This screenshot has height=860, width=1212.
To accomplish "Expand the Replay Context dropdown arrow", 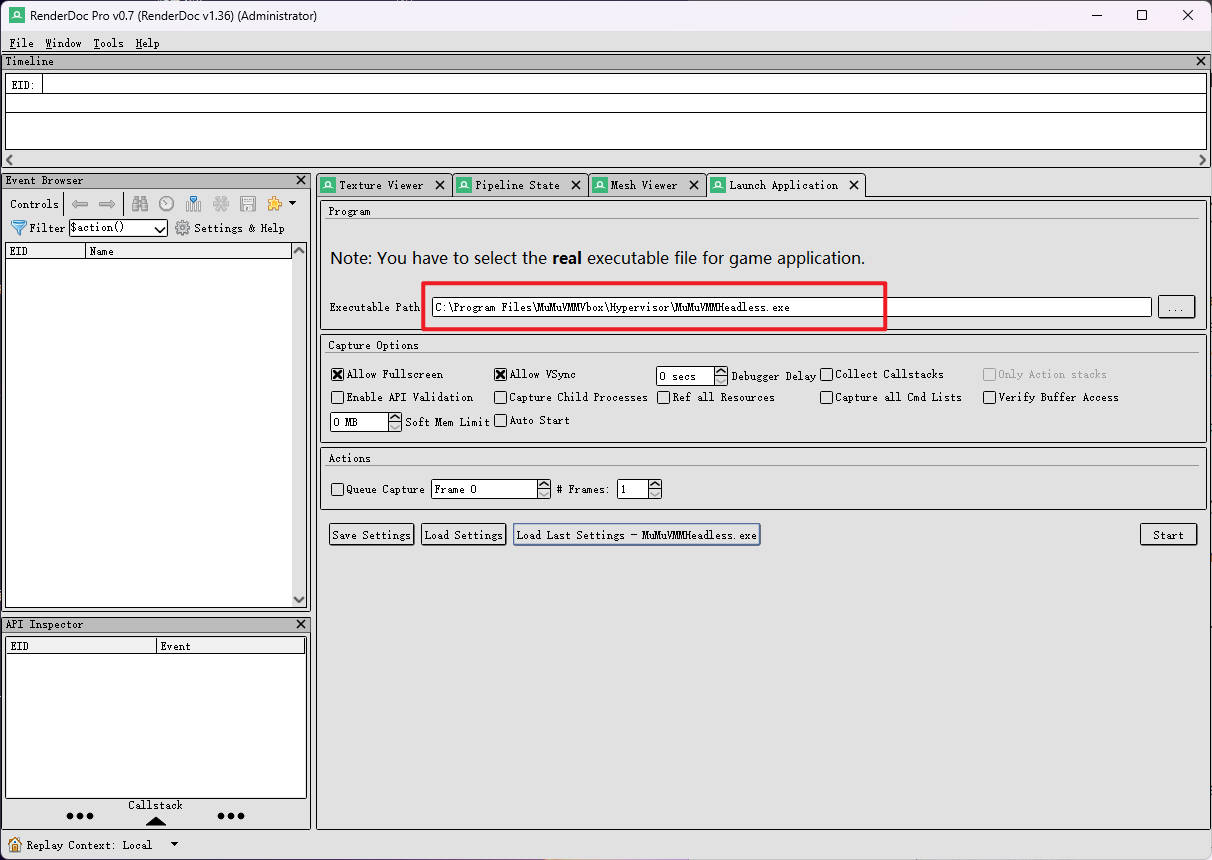I will click(x=175, y=845).
